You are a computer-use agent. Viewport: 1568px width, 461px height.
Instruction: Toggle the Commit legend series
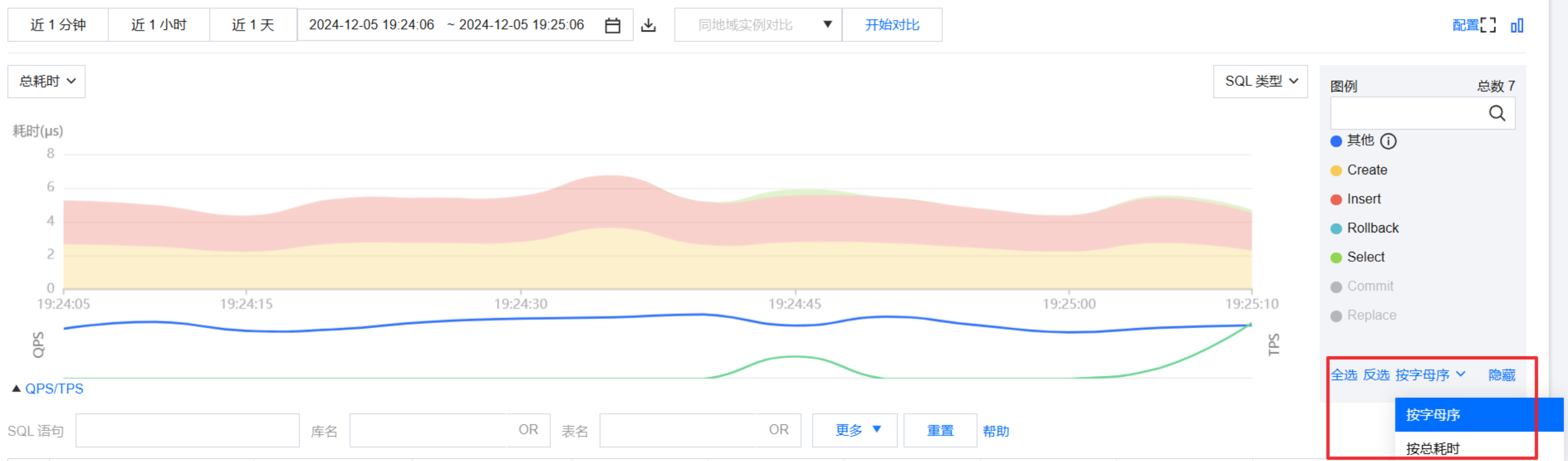(x=1370, y=287)
